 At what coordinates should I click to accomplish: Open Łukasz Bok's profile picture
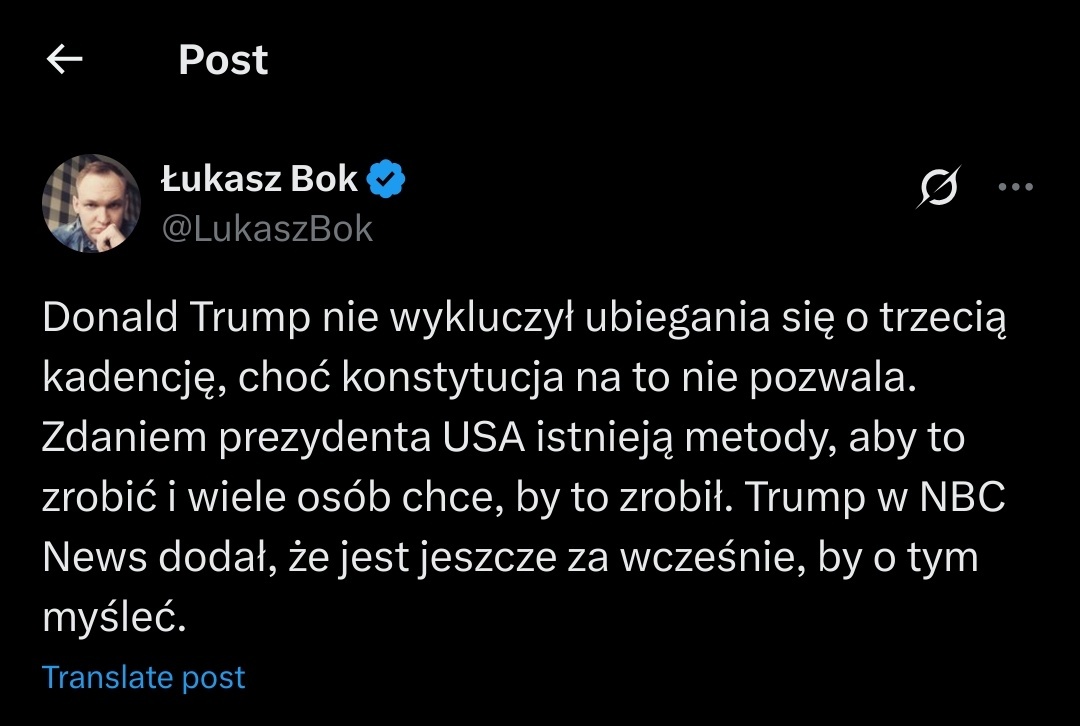click(91, 203)
